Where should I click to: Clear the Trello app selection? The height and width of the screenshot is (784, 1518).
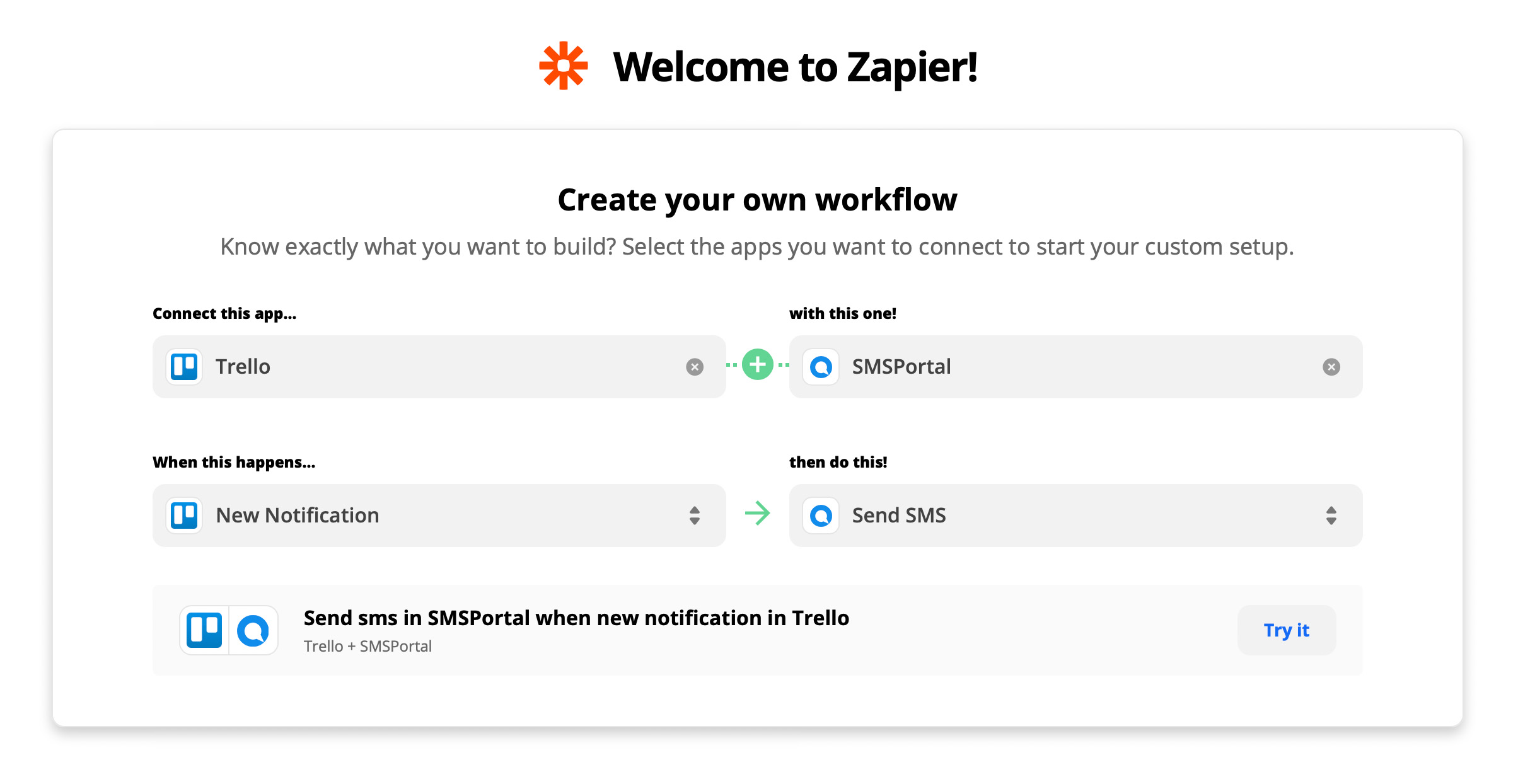(x=694, y=367)
